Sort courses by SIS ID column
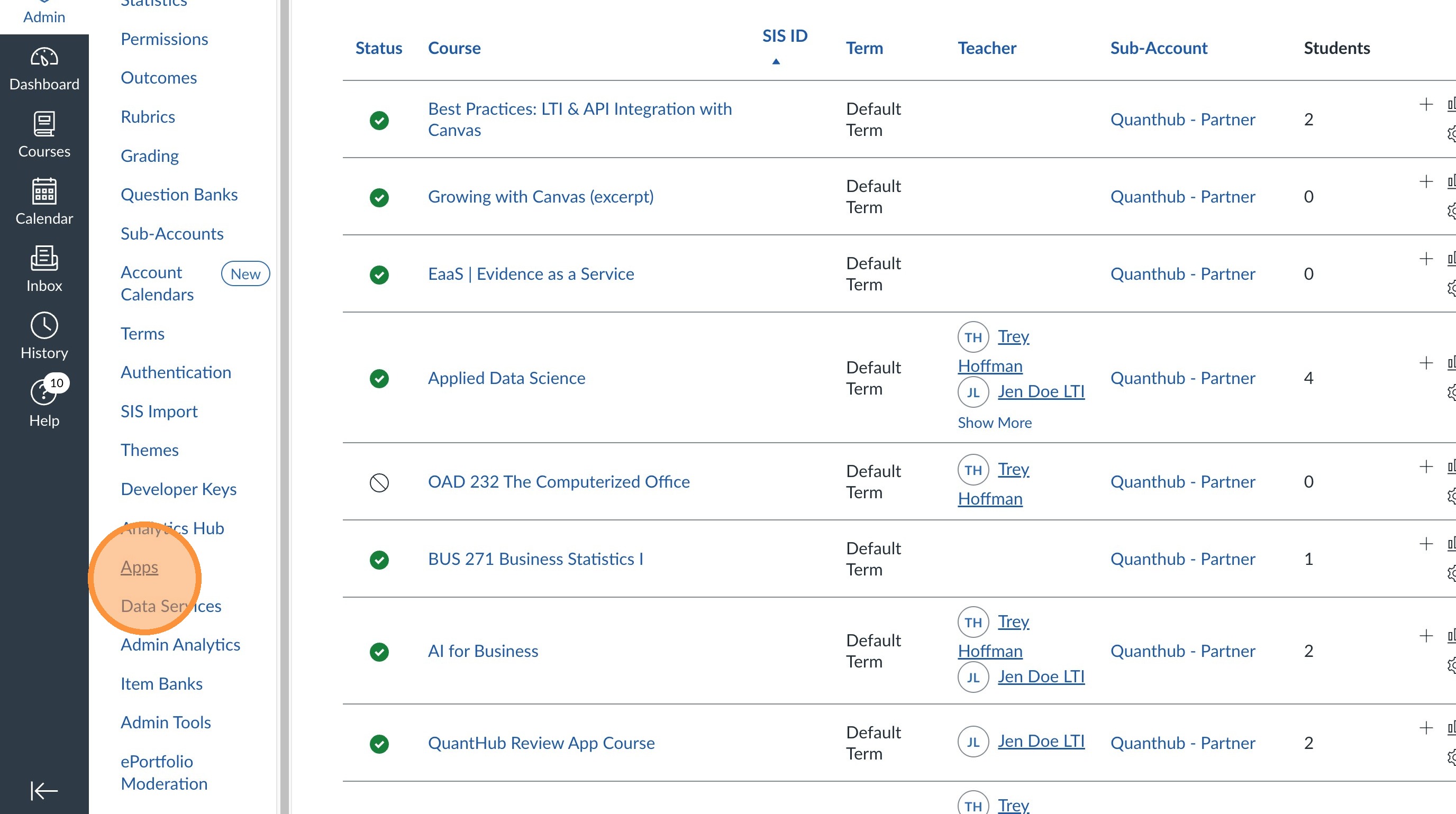The width and height of the screenshot is (1456, 814). click(785, 36)
